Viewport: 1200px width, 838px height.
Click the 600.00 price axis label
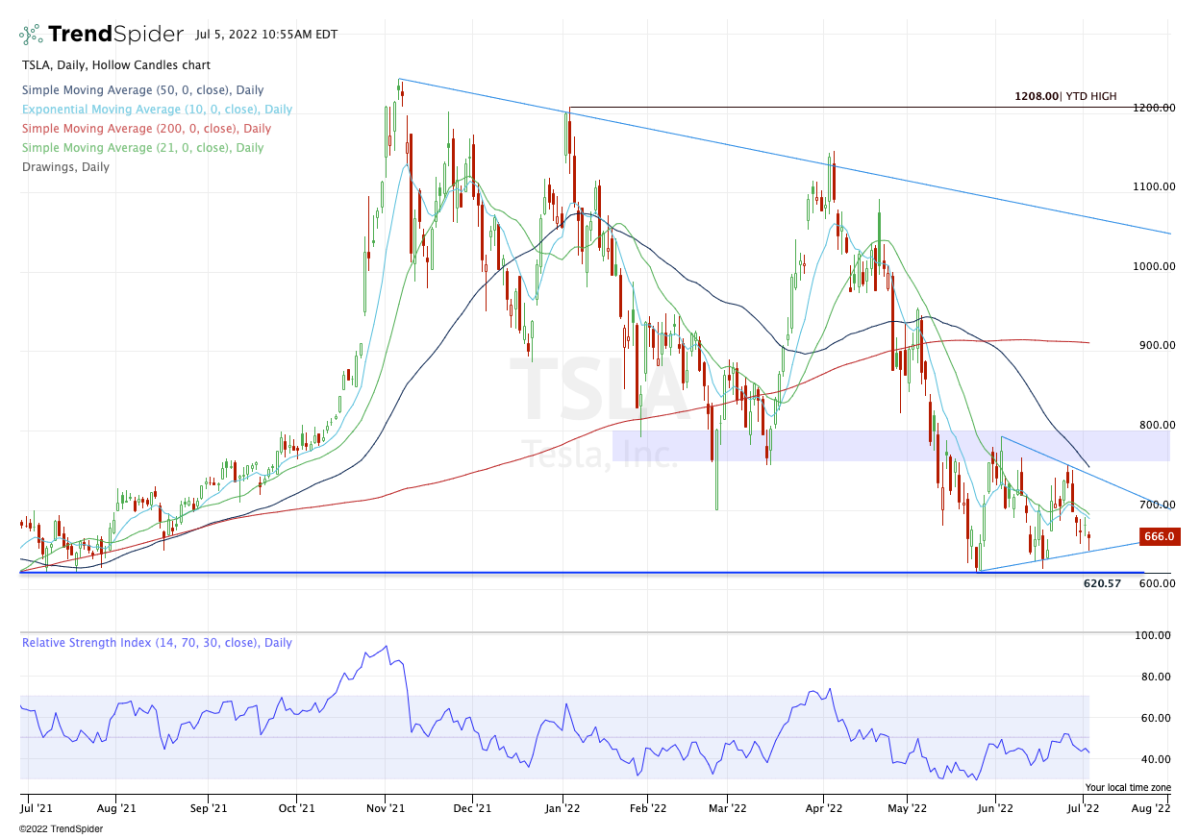1158,583
